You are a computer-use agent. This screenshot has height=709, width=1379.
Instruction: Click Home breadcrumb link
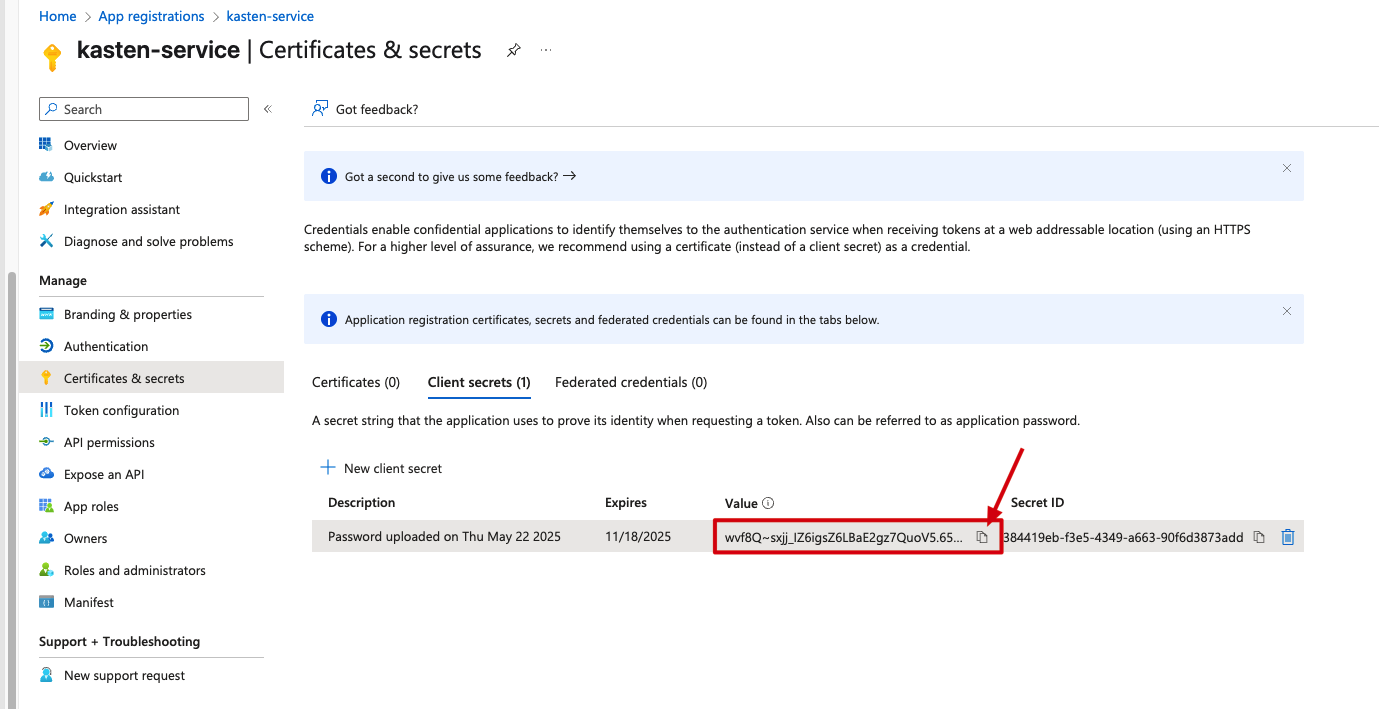(58, 16)
